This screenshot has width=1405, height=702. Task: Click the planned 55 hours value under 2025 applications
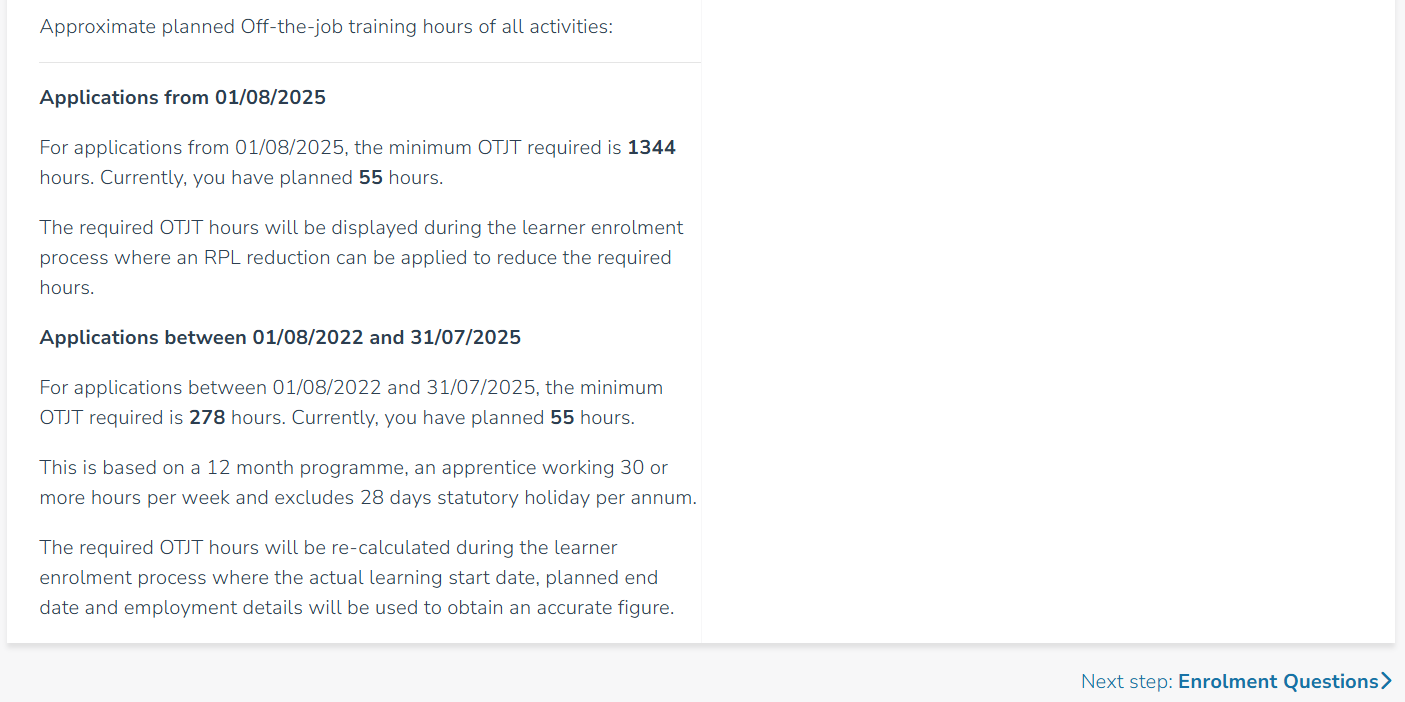point(370,177)
